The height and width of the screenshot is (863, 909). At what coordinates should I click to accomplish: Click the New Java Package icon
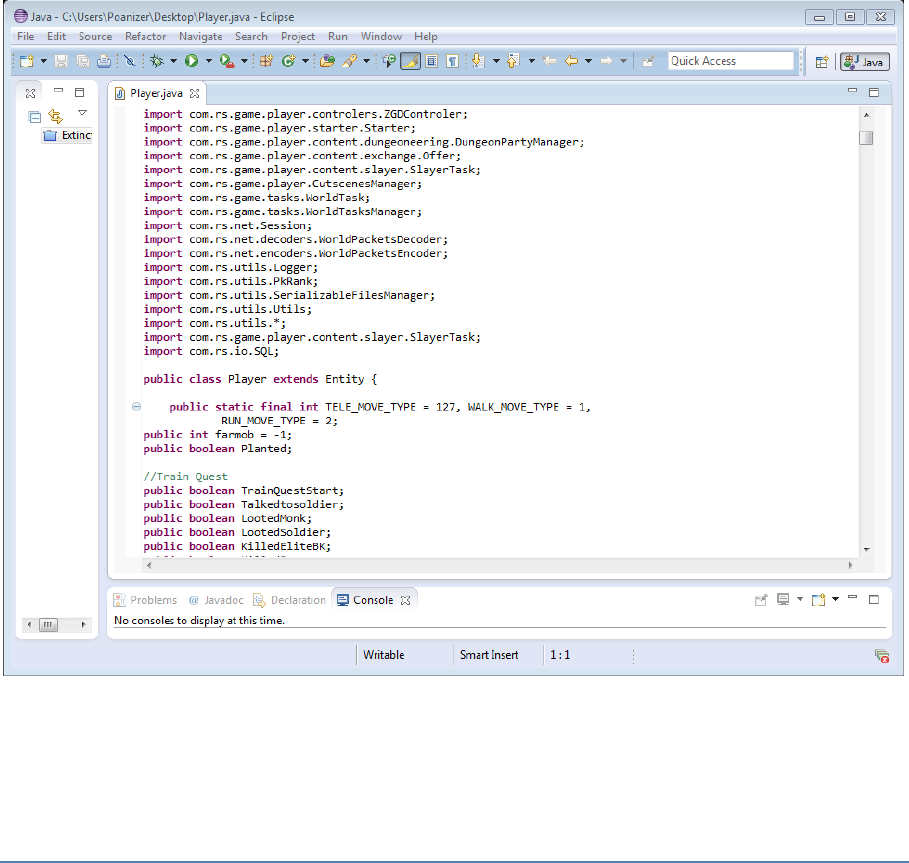pos(266,61)
